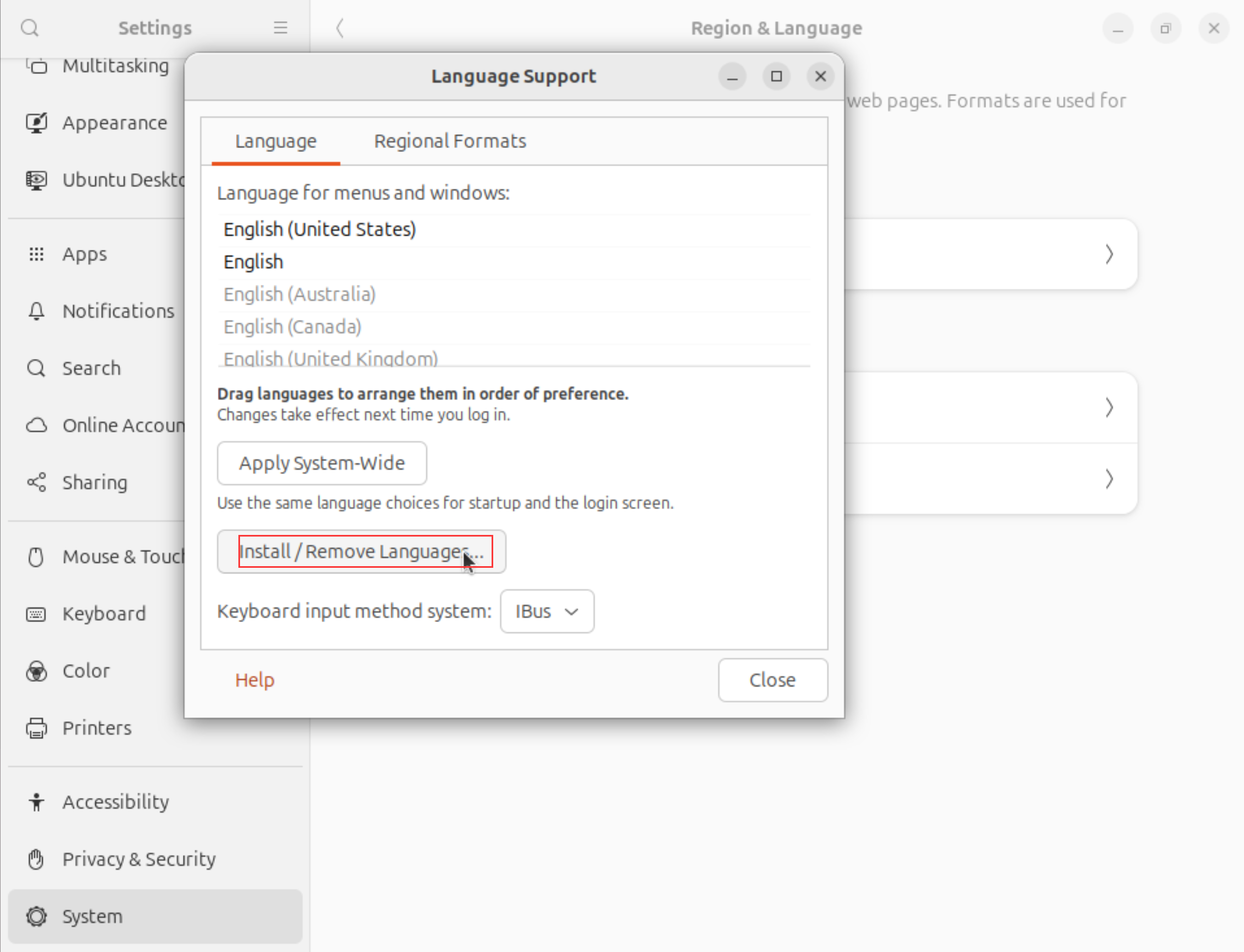
Task: Click the Ubuntu Desktop sidebar icon
Action: [x=36, y=180]
